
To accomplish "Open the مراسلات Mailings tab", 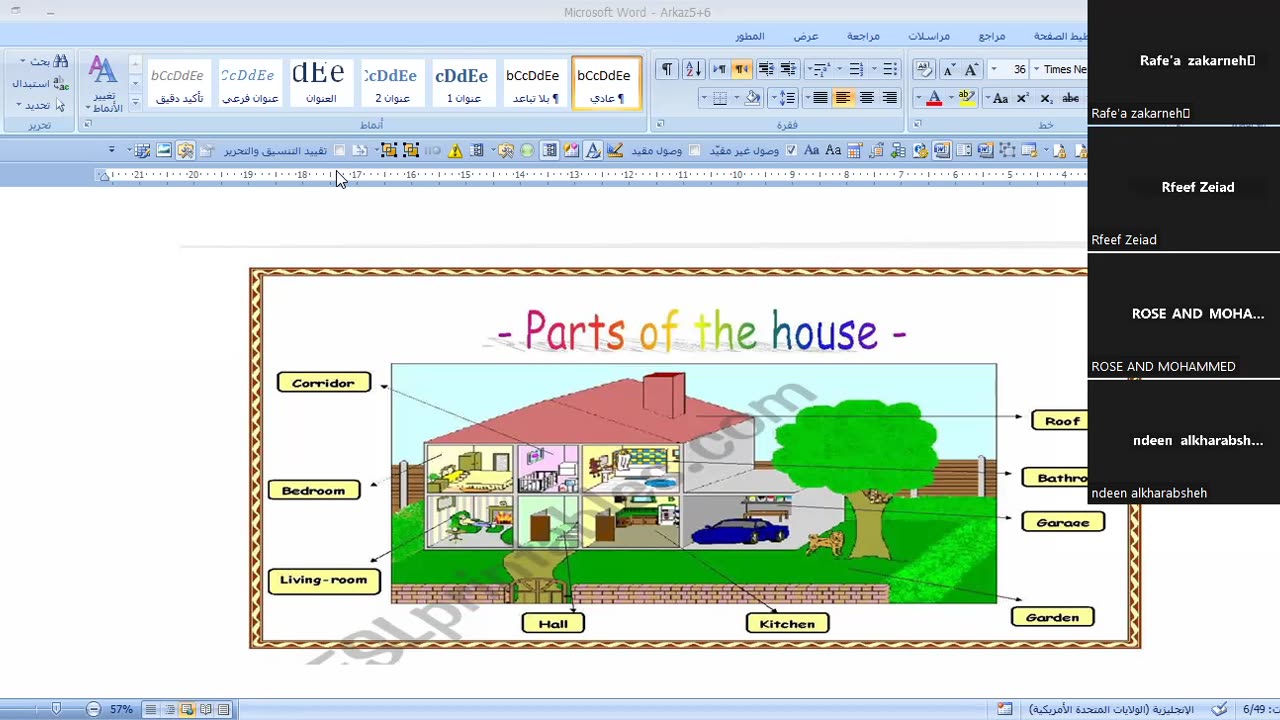I will (929, 36).
